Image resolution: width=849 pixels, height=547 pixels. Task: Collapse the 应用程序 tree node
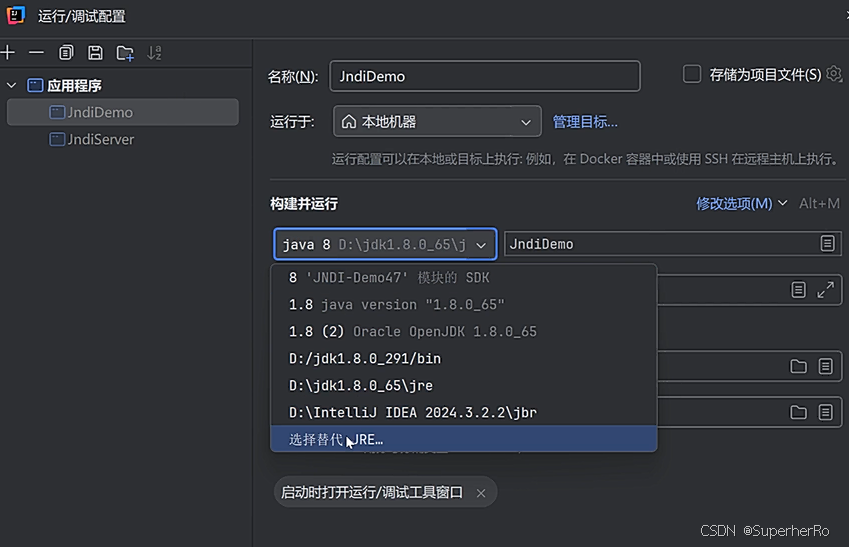tap(11, 86)
